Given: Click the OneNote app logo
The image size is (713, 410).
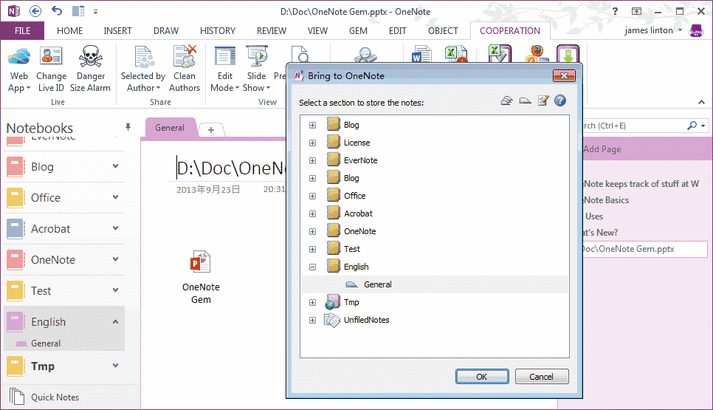Looking at the screenshot, I should tap(14, 11).
